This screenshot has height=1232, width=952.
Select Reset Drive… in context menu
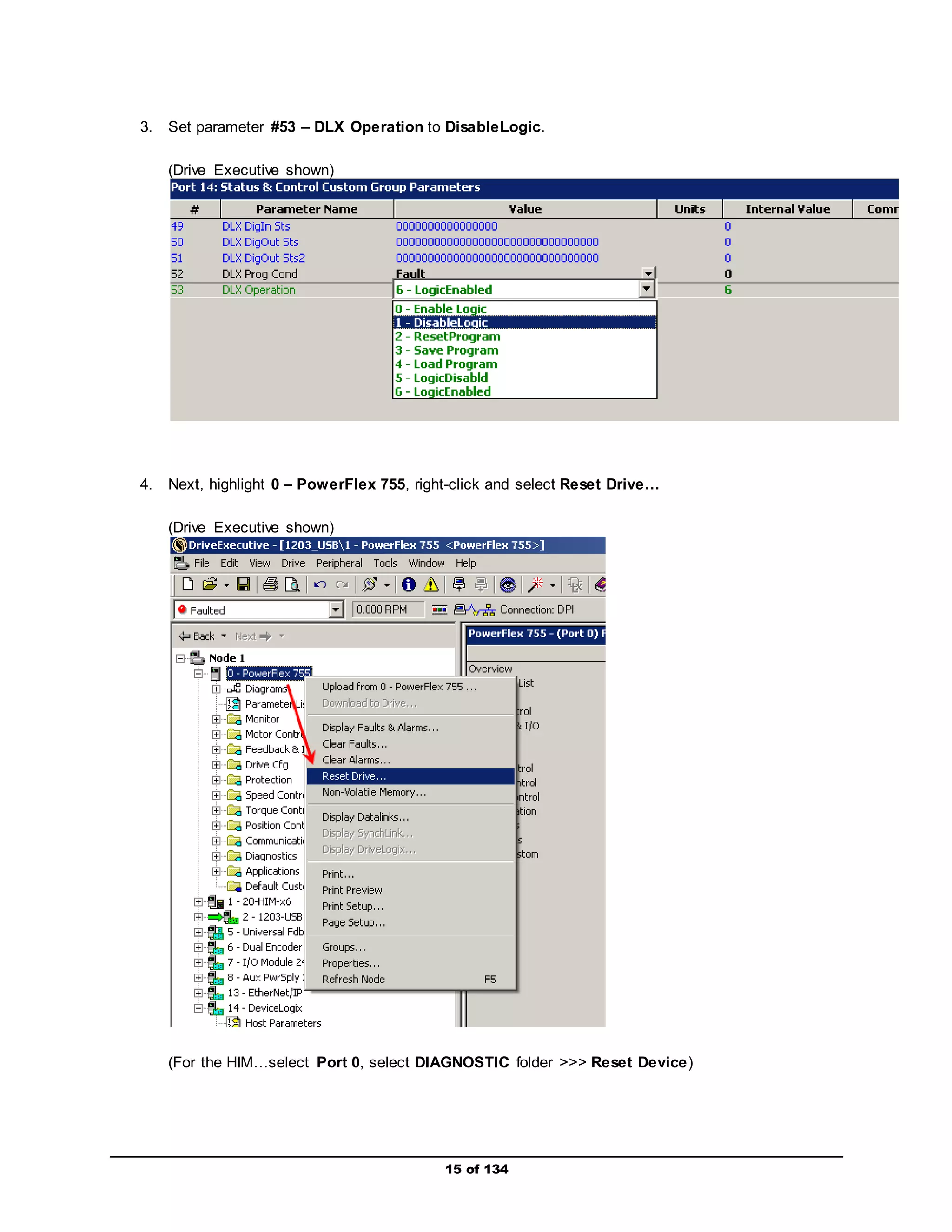click(x=410, y=776)
